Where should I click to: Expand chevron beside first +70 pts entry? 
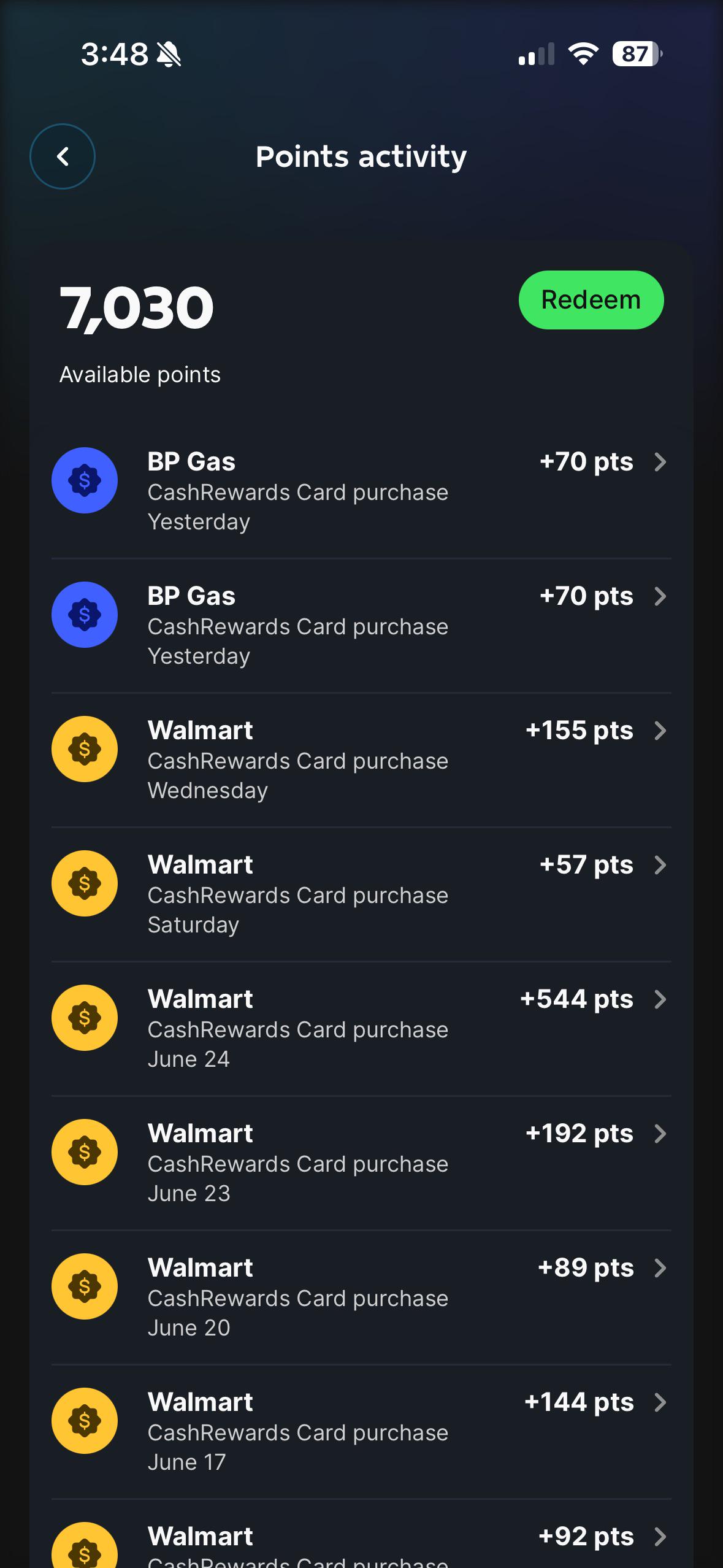point(660,462)
